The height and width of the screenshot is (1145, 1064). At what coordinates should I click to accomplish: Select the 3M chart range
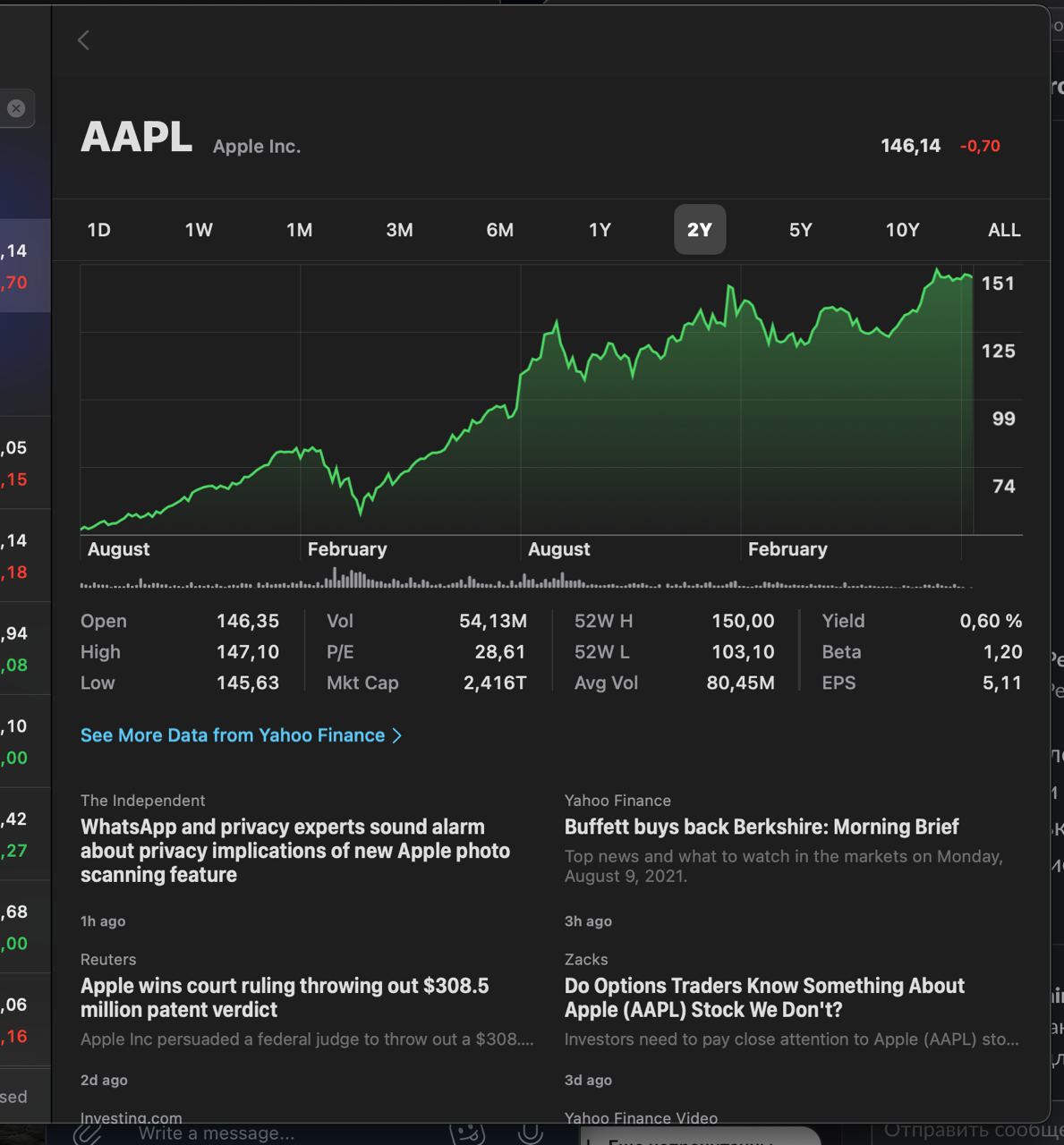(399, 230)
